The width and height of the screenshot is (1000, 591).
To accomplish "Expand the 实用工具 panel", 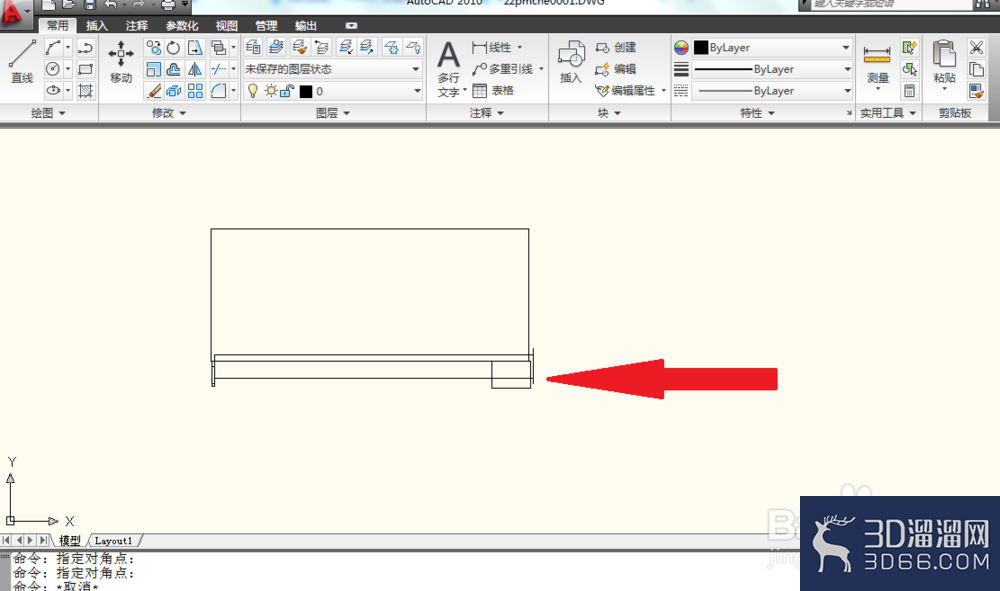I will click(888, 113).
